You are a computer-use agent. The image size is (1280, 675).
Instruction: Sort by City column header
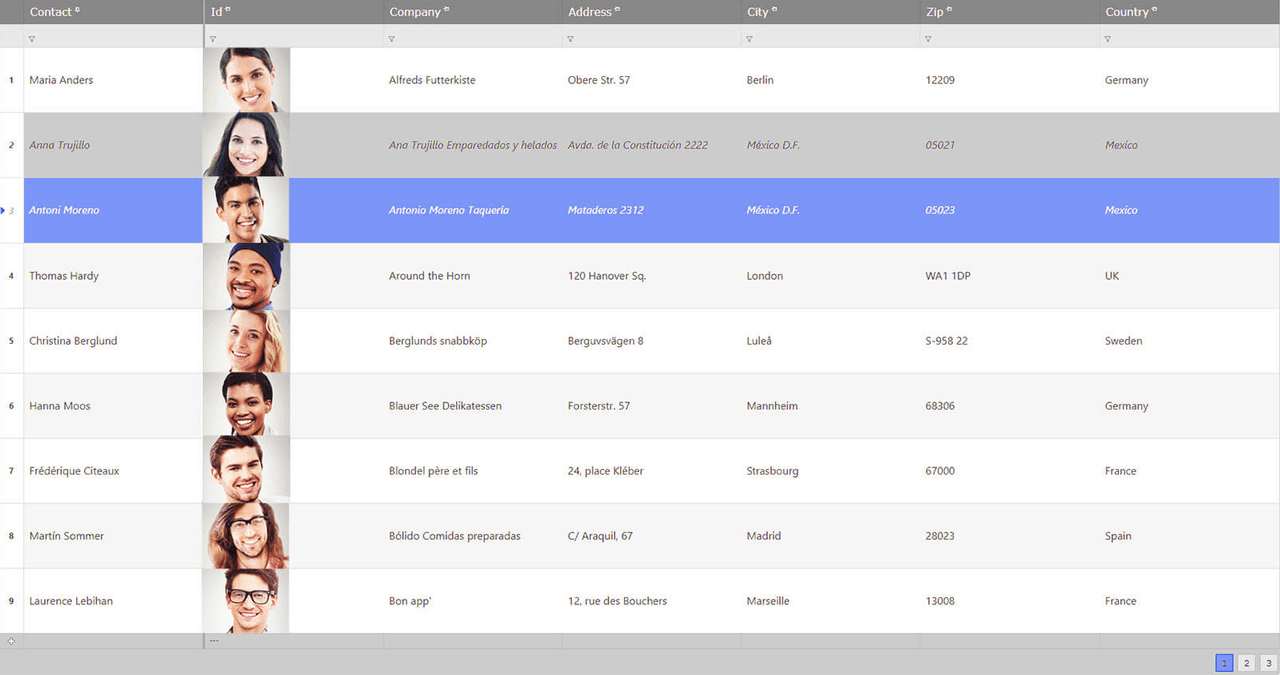(x=758, y=12)
